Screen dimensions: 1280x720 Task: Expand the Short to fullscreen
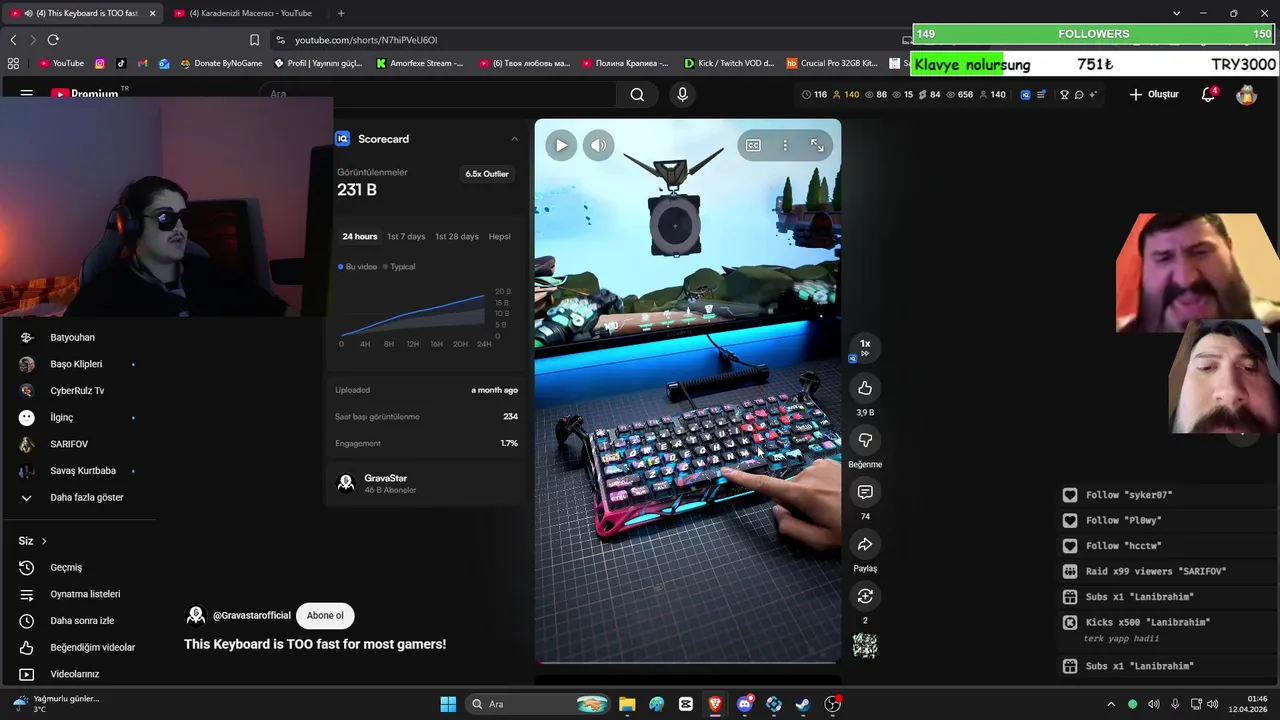[817, 146]
